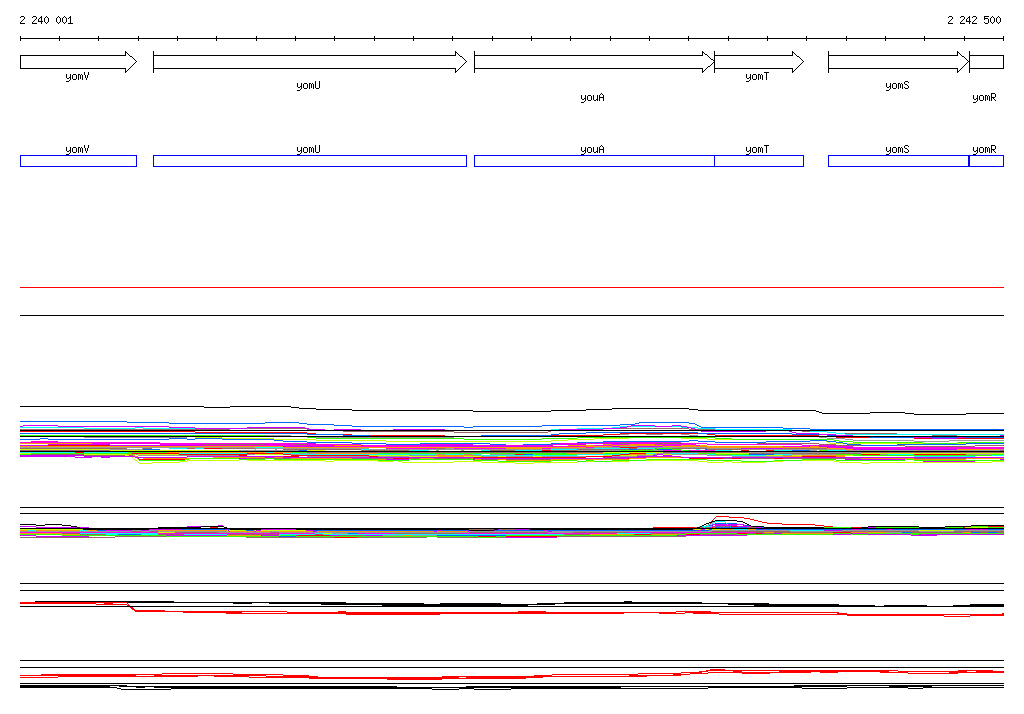Select the youA gene arrow
This screenshot has height=714, width=1024.
(594, 62)
